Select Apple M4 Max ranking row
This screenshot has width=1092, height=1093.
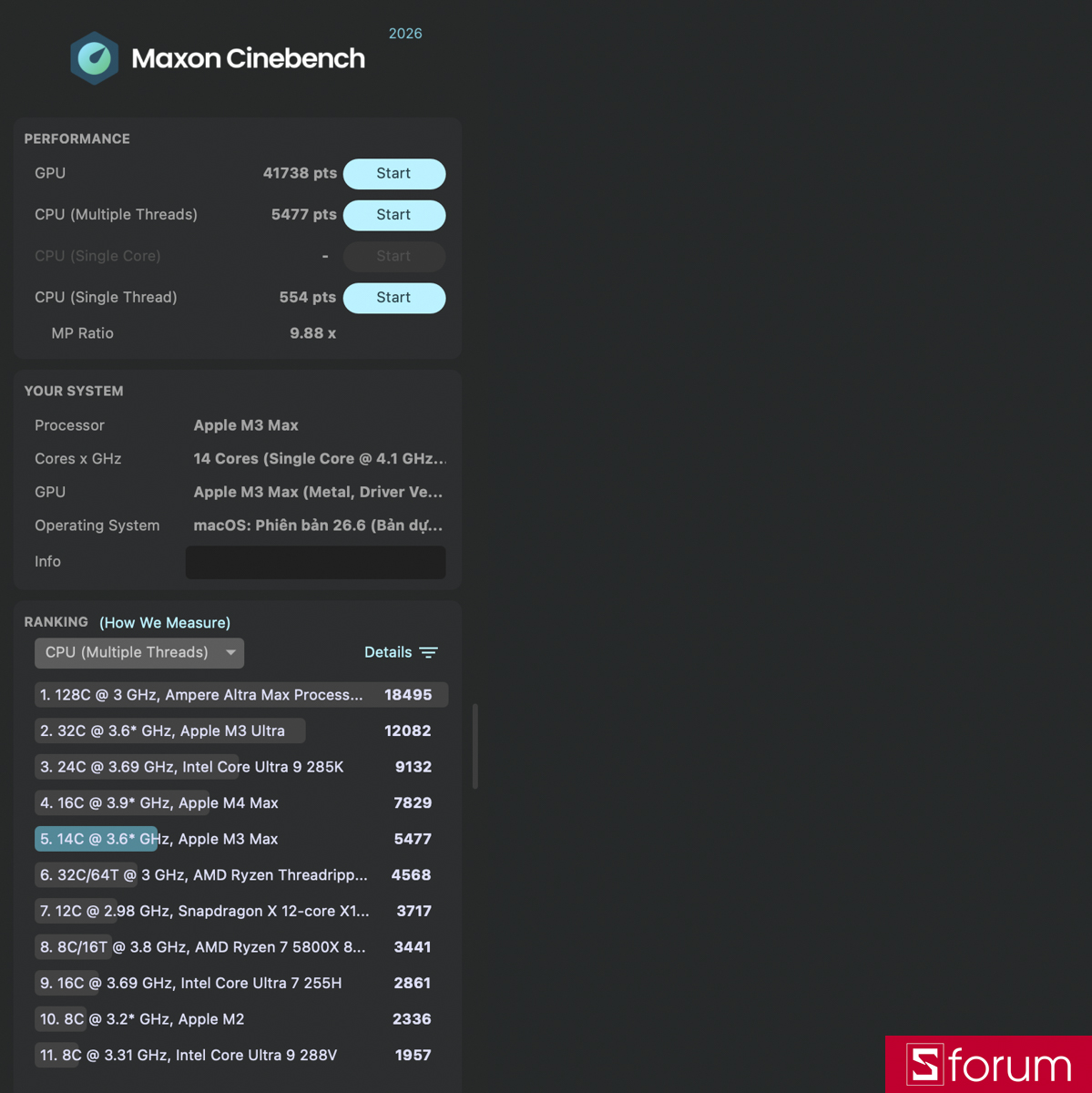241,803
